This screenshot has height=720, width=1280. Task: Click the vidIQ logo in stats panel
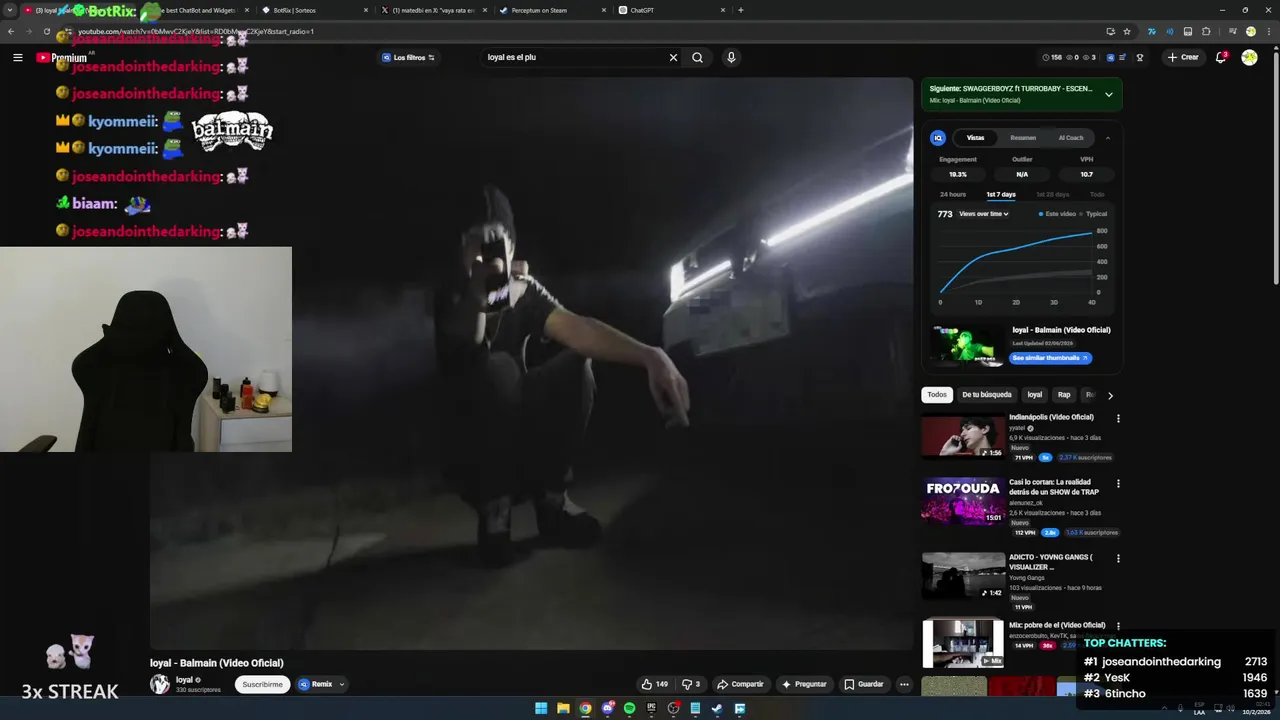coord(938,138)
